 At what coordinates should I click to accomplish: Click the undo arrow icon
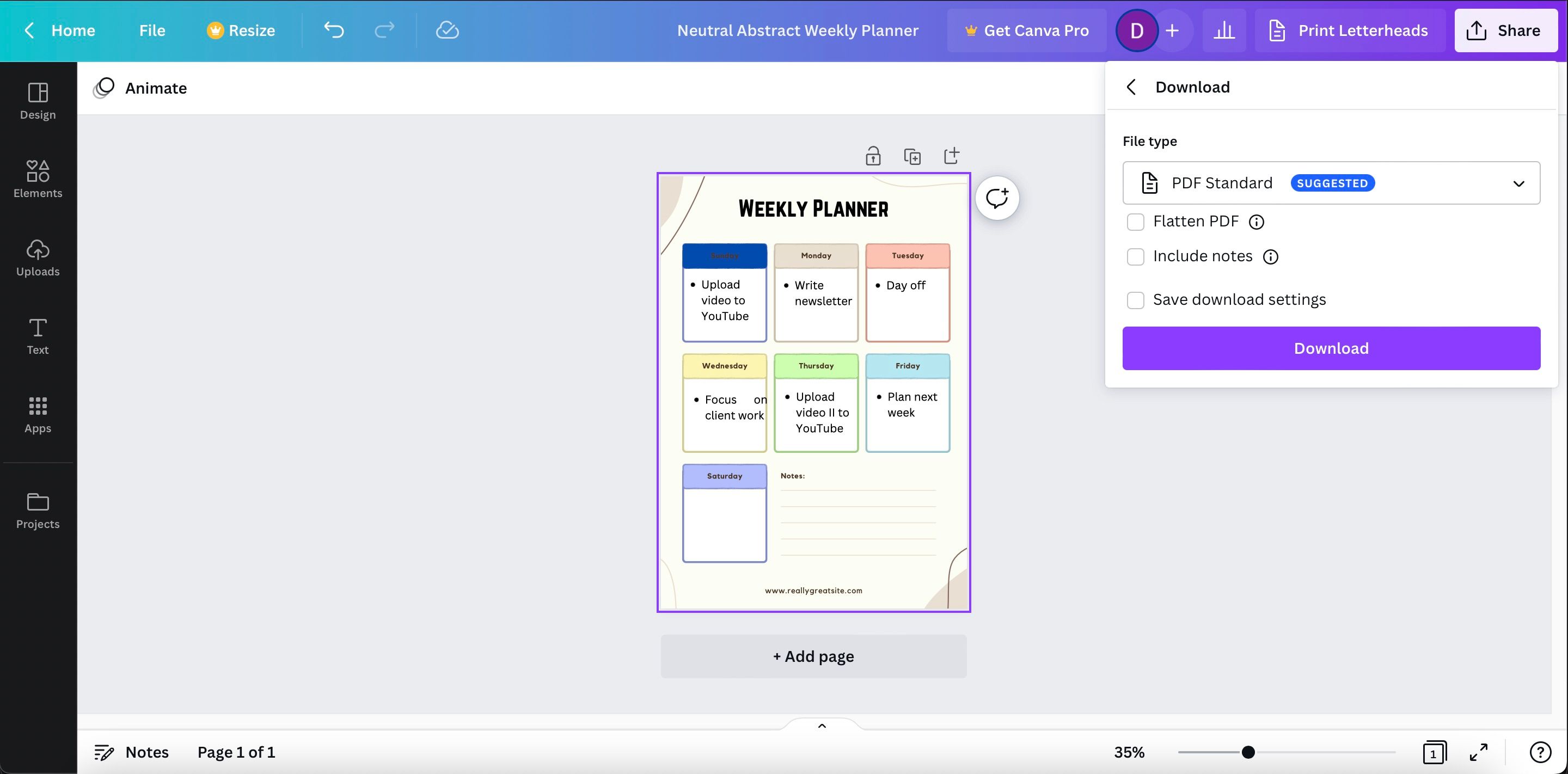[x=334, y=30]
